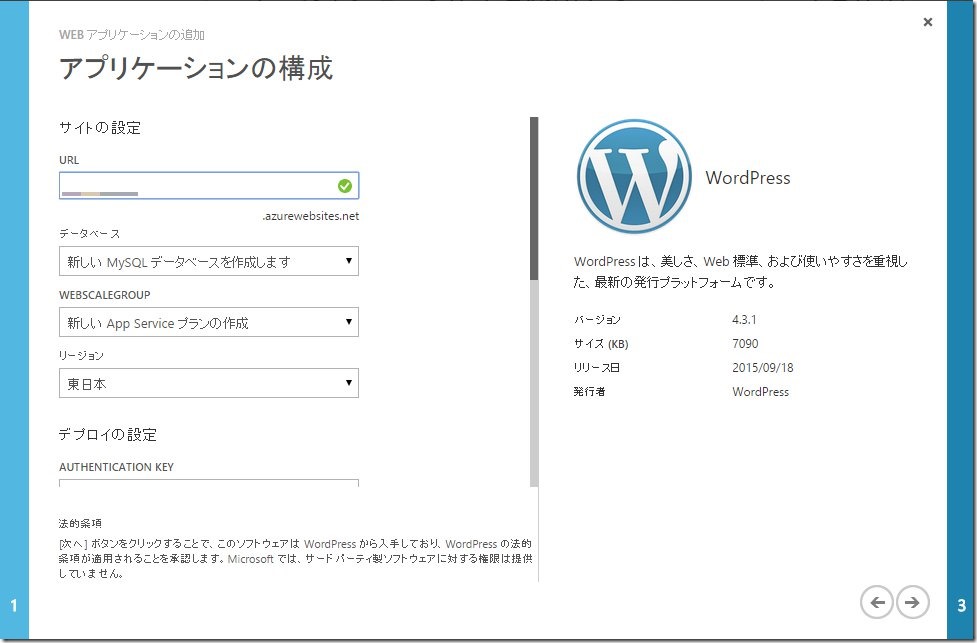
Task: Click the 法的条項 legal terms text
Action: point(74,524)
